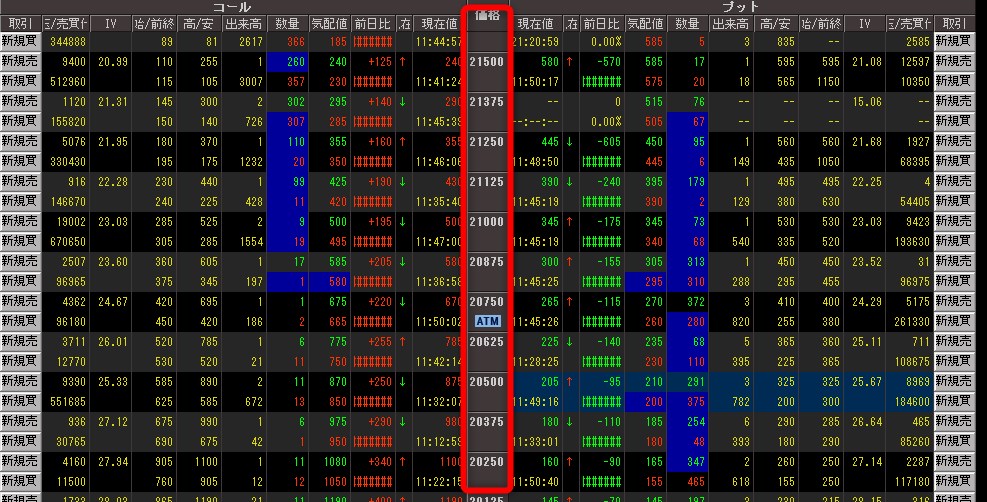Click call-side 新規売 button for strike 21000
987x502 pixels.
pos(20,221)
